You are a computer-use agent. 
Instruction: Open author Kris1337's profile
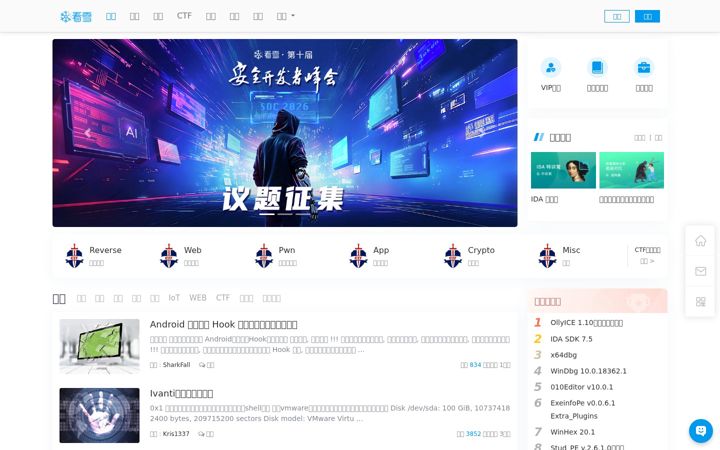[x=176, y=433]
